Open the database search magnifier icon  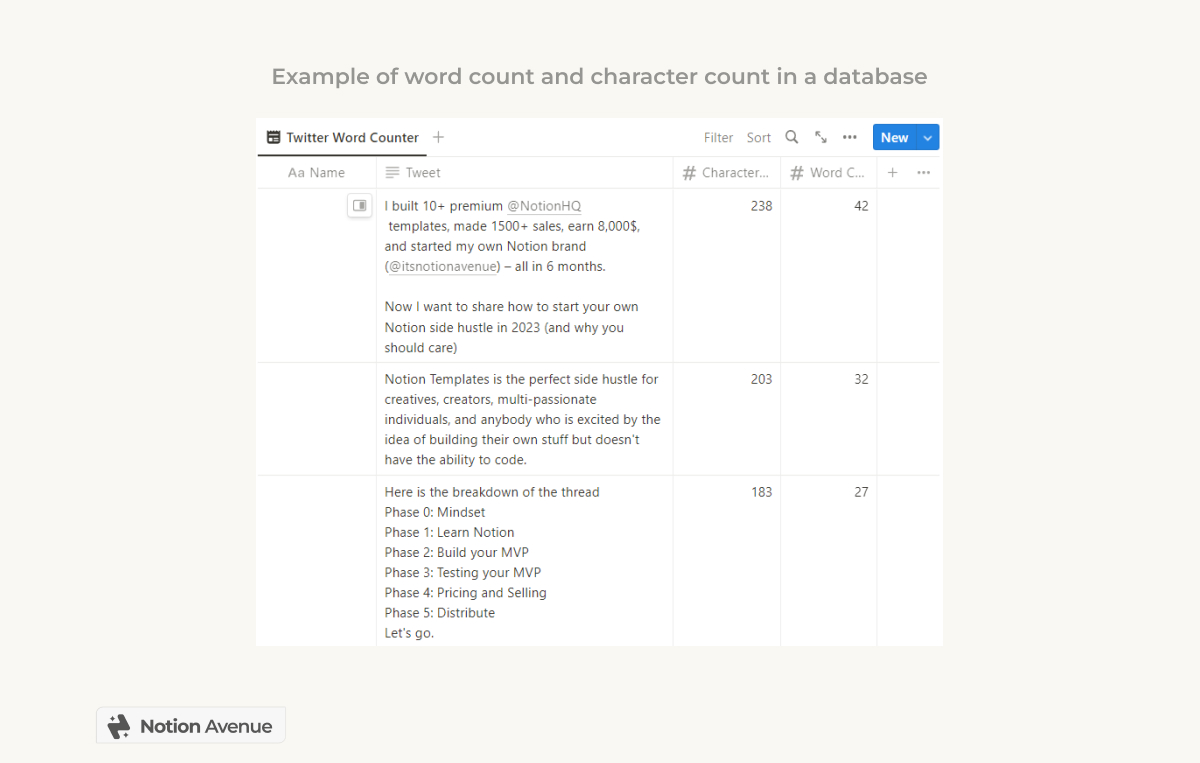[791, 137]
